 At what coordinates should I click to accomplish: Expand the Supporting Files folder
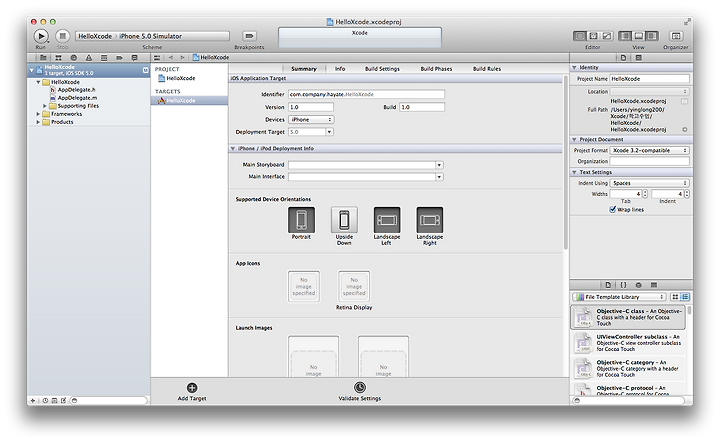45,106
